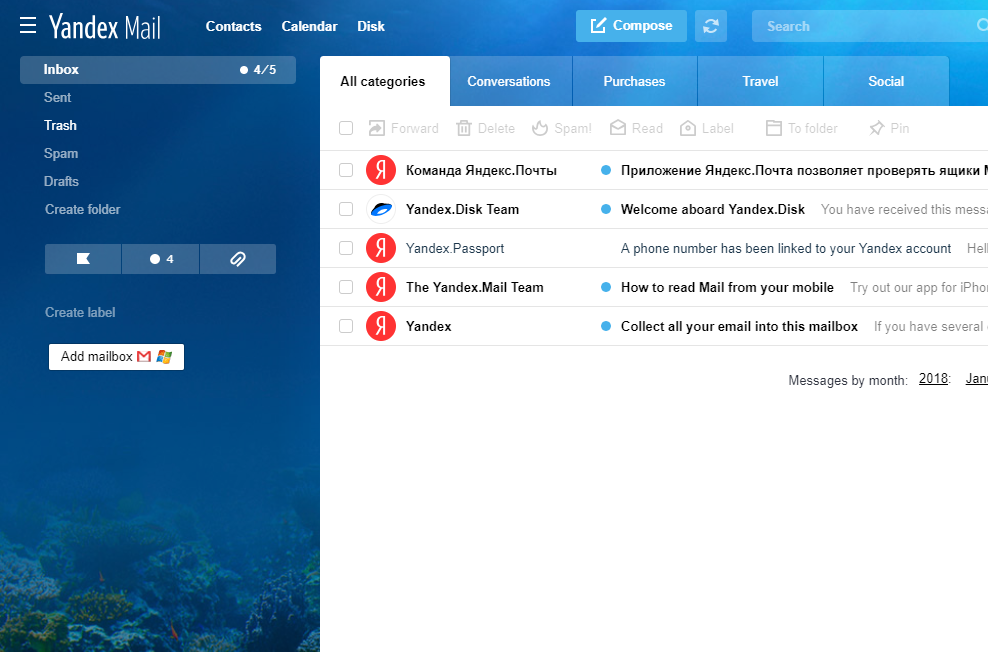Image resolution: width=988 pixels, height=652 pixels.
Task: Open Contacts from top navigation
Action: click(233, 26)
